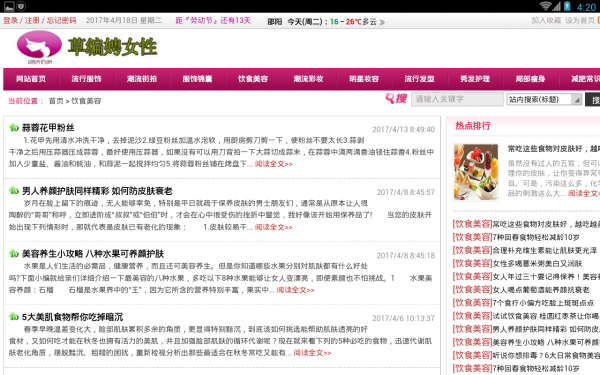Click 阅读全文 under 男人养颜护肤 article
Screen dimensions: 600x375
point(274,227)
